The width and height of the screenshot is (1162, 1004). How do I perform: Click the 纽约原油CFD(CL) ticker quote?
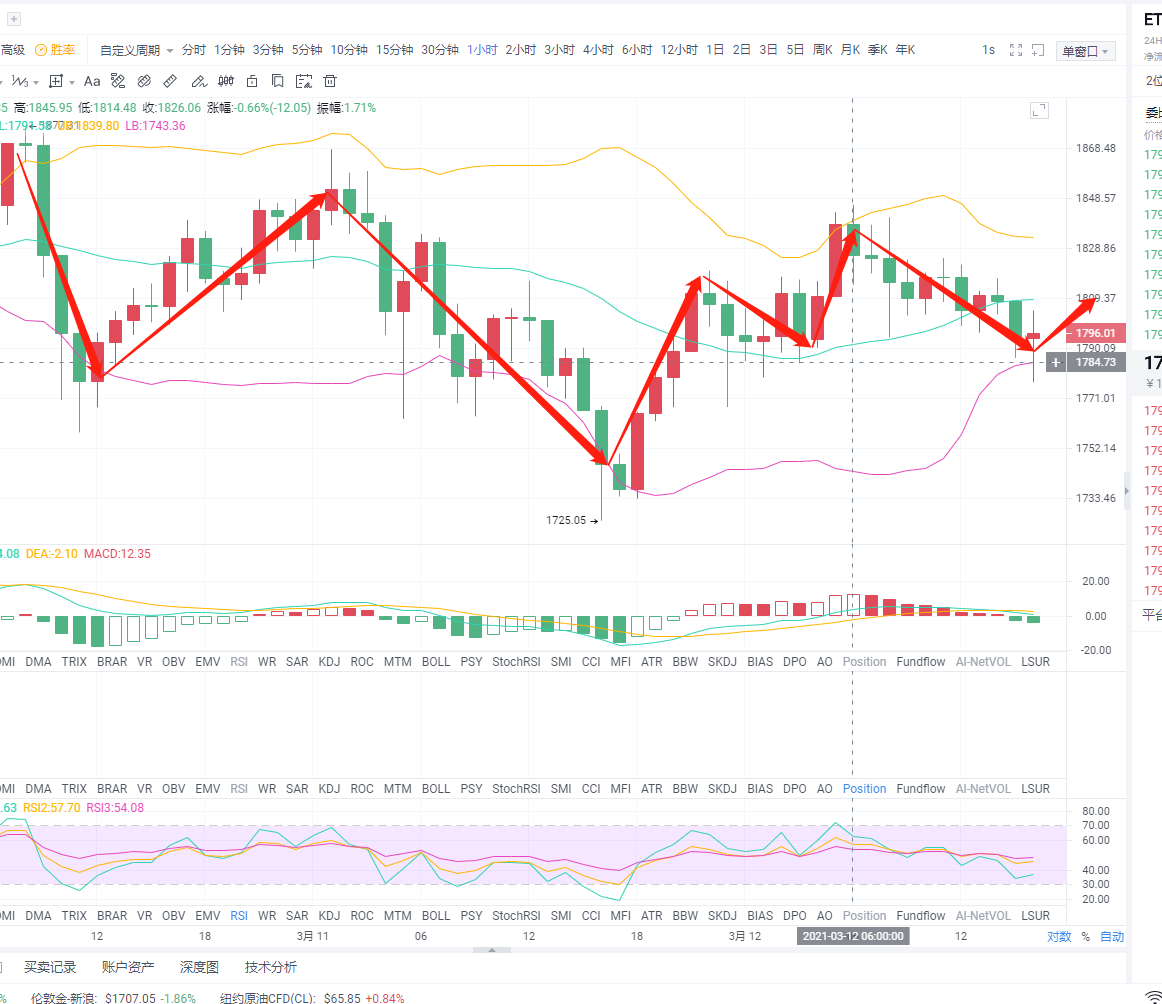[312, 998]
